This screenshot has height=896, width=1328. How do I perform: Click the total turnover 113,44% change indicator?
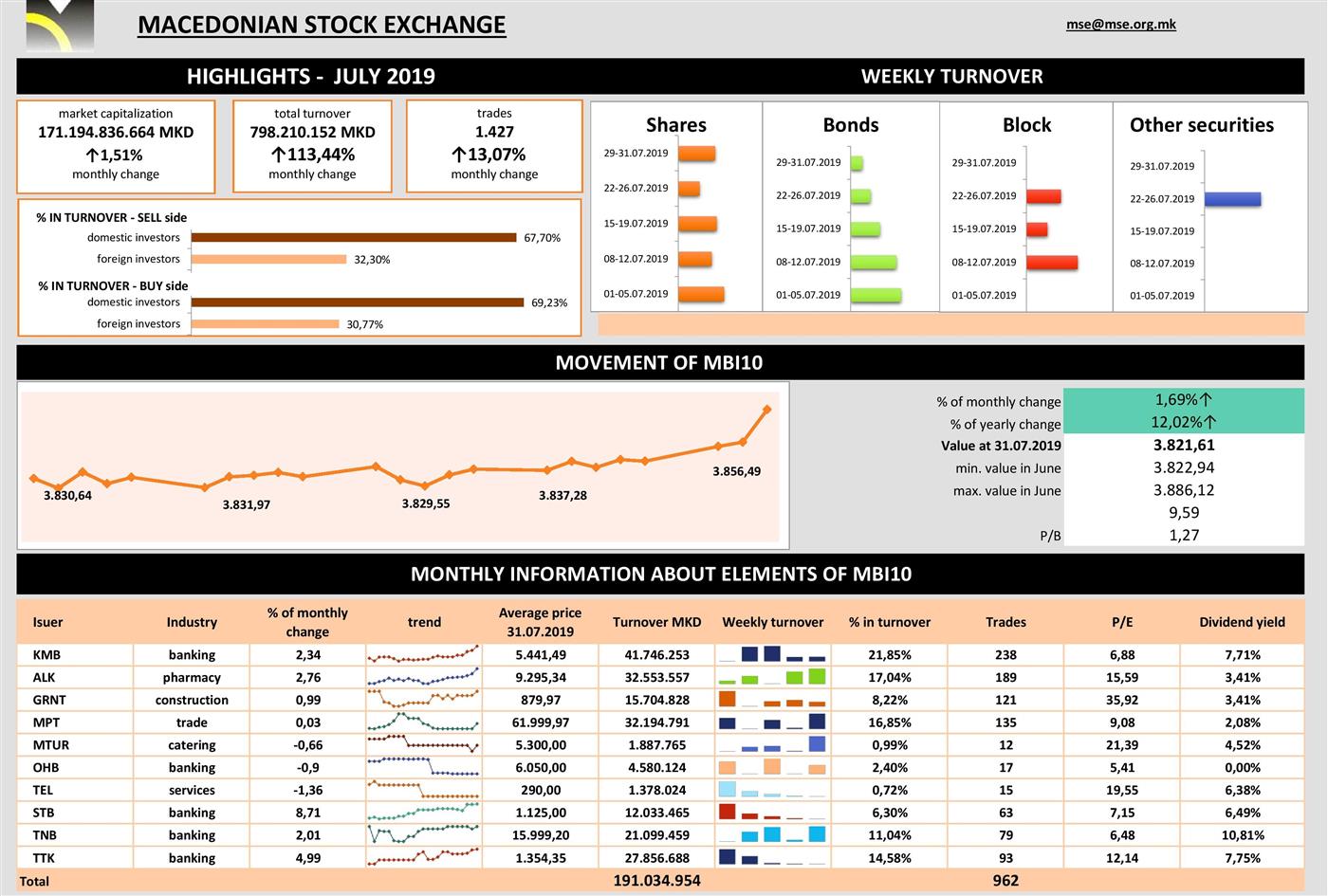(x=312, y=155)
